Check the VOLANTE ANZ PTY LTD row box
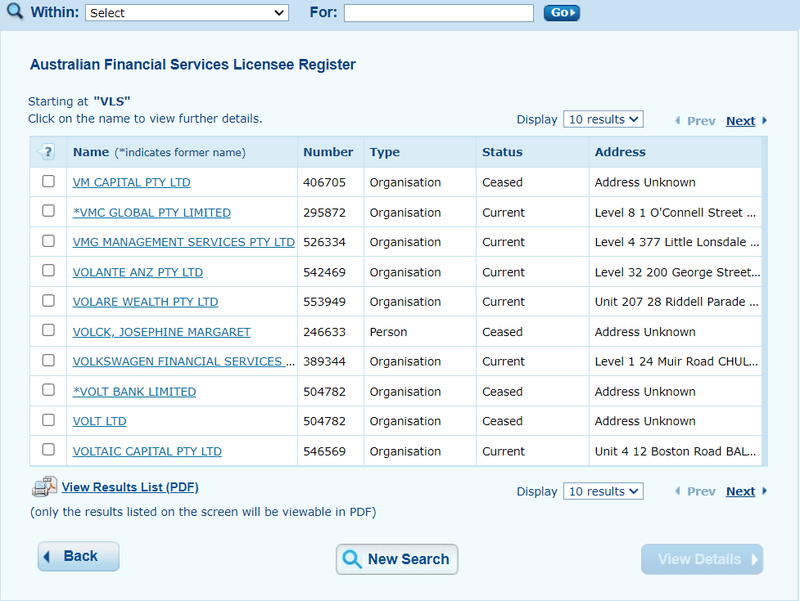800x601 pixels. [x=48, y=270]
